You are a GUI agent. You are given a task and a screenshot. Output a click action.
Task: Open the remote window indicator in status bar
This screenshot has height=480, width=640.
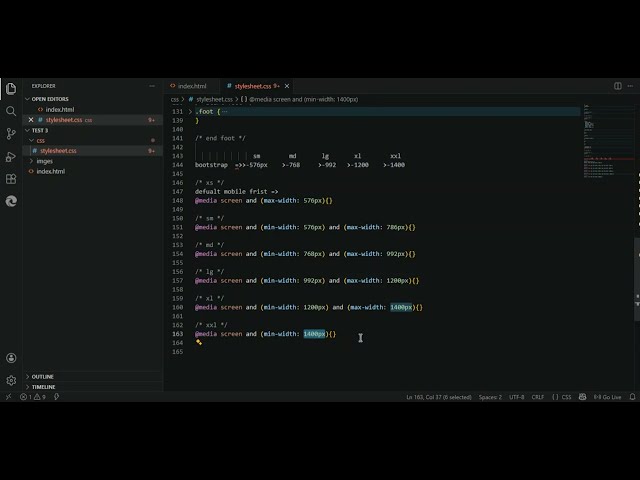coord(8,397)
